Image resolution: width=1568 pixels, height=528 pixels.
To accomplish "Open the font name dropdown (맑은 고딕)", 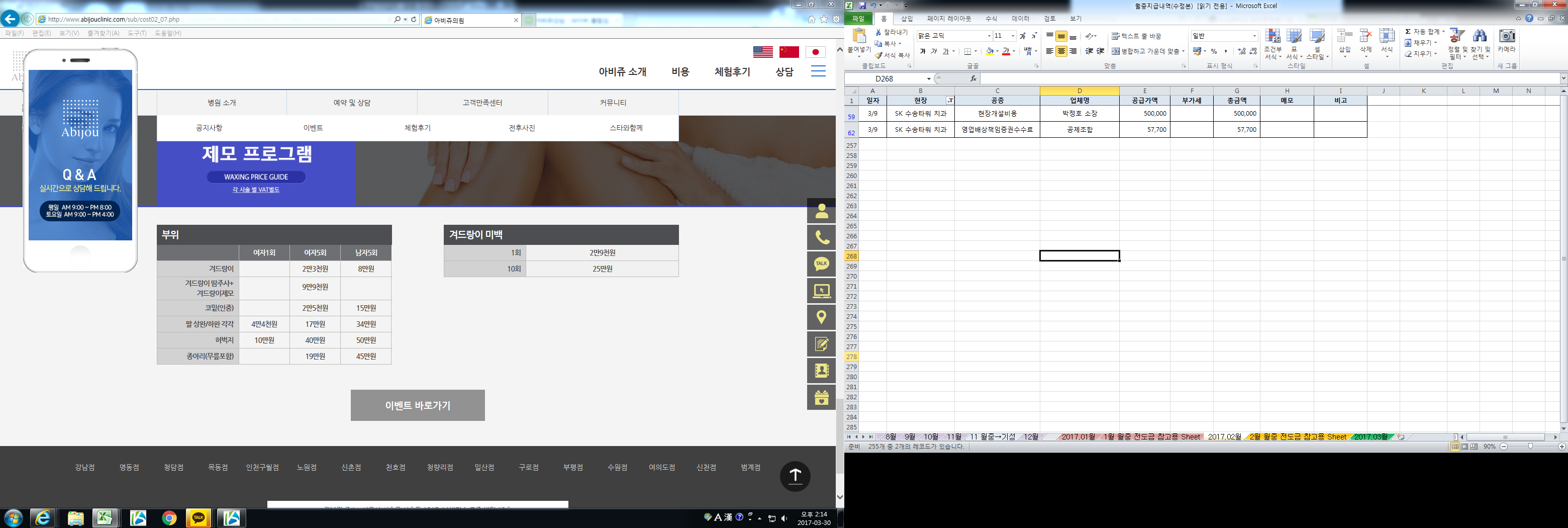I will click(989, 37).
